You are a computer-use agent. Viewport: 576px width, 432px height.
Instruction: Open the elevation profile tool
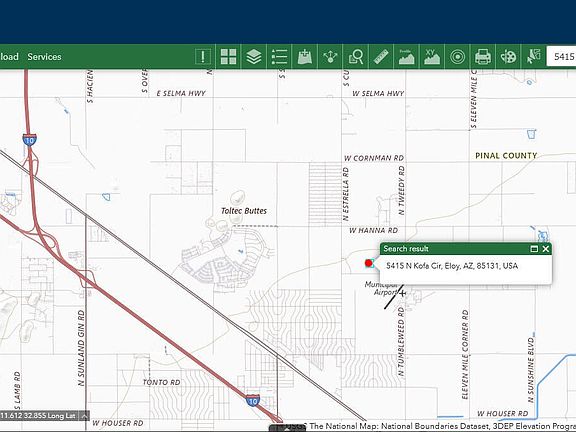pos(406,57)
